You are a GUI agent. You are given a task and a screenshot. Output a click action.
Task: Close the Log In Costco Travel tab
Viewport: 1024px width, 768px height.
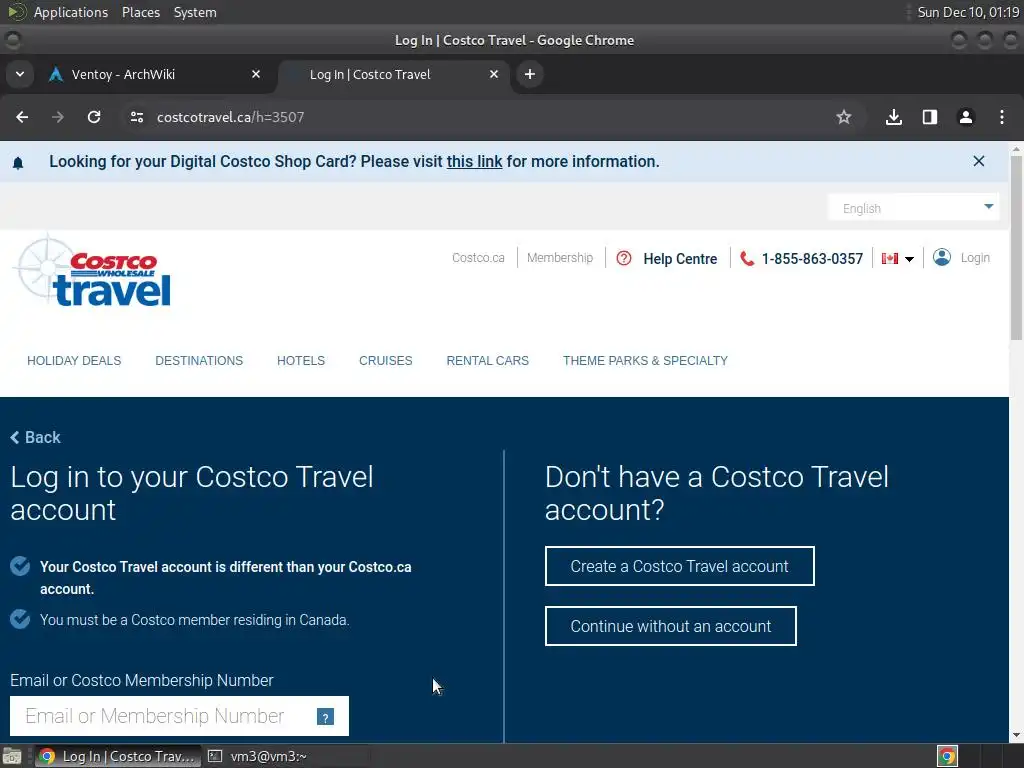[494, 74]
